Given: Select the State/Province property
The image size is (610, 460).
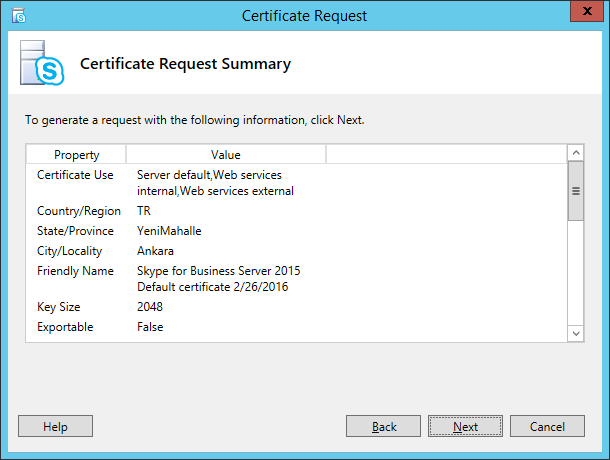Looking at the screenshot, I should click(x=75, y=231).
